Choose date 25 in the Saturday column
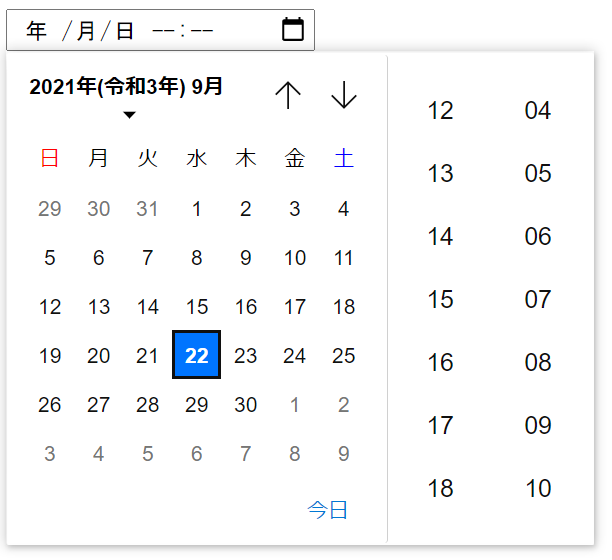The width and height of the screenshot is (612, 560). 343,356
